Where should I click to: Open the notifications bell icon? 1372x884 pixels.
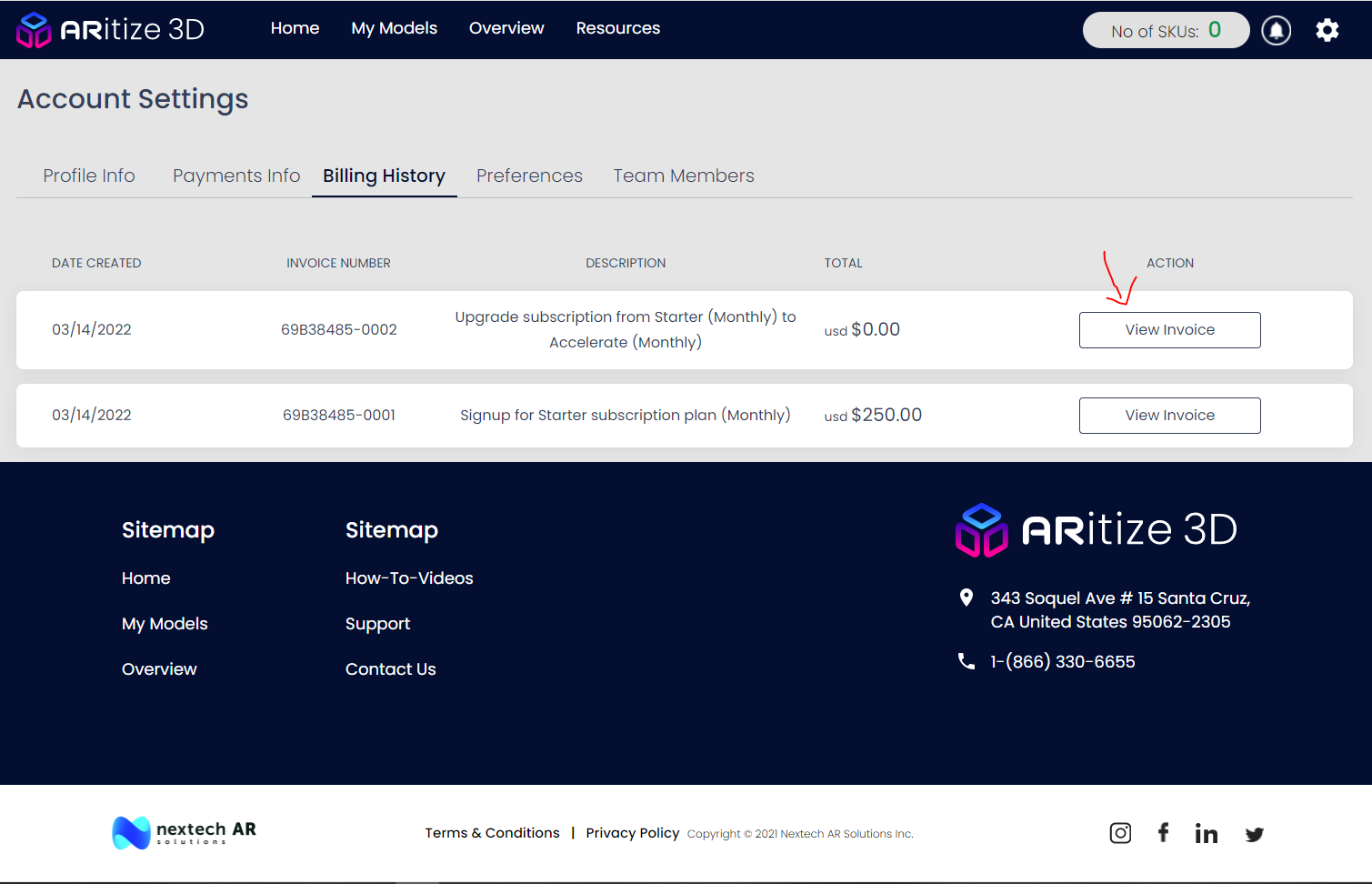[1276, 30]
